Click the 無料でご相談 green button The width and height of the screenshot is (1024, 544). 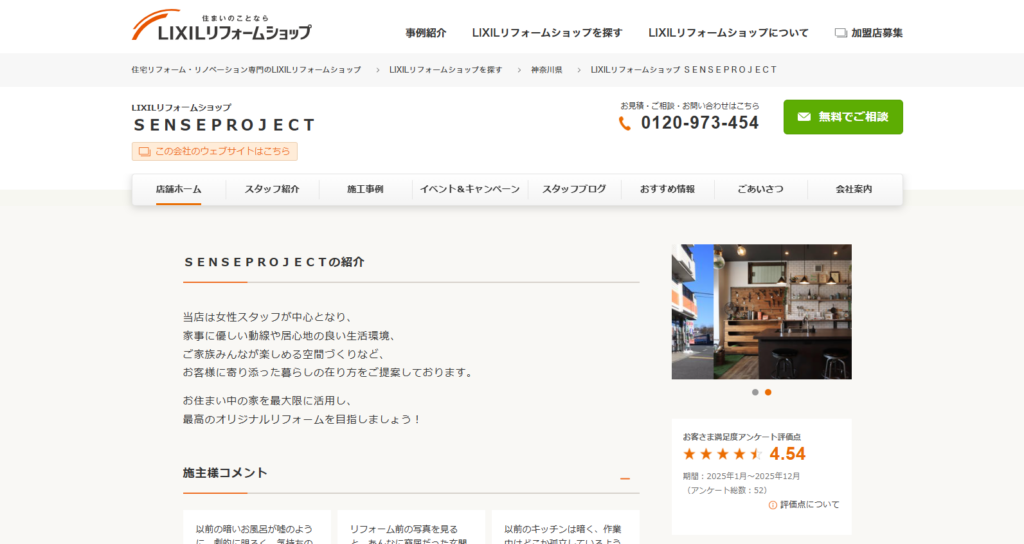[x=843, y=117]
